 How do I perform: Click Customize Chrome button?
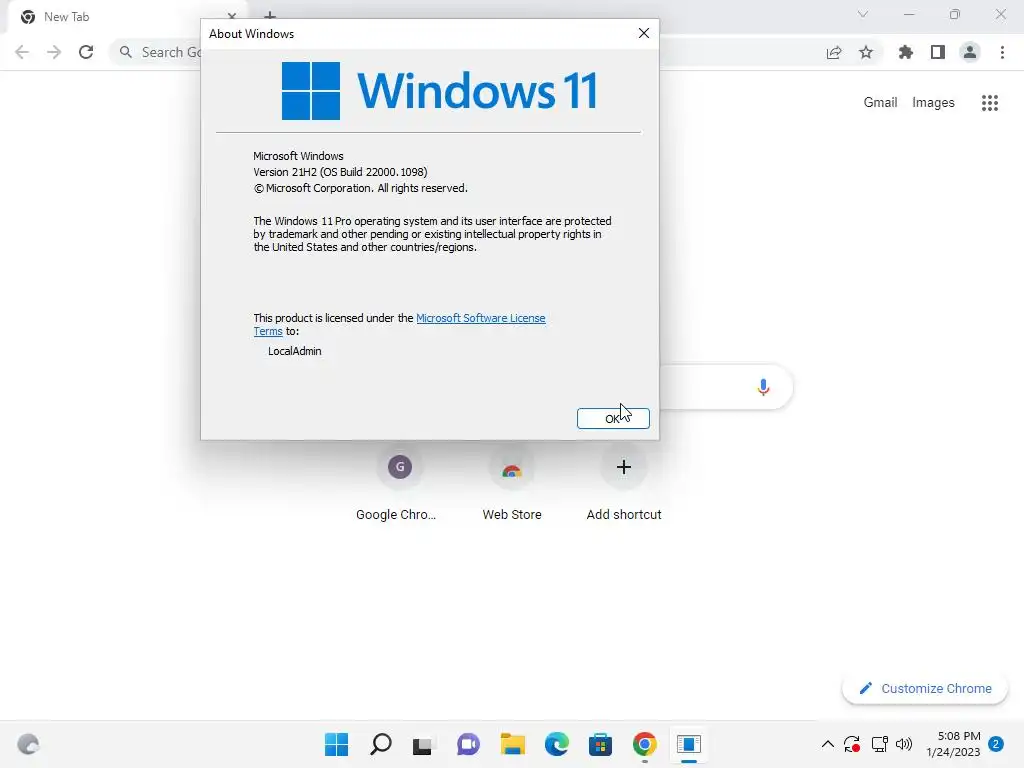(925, 688)
